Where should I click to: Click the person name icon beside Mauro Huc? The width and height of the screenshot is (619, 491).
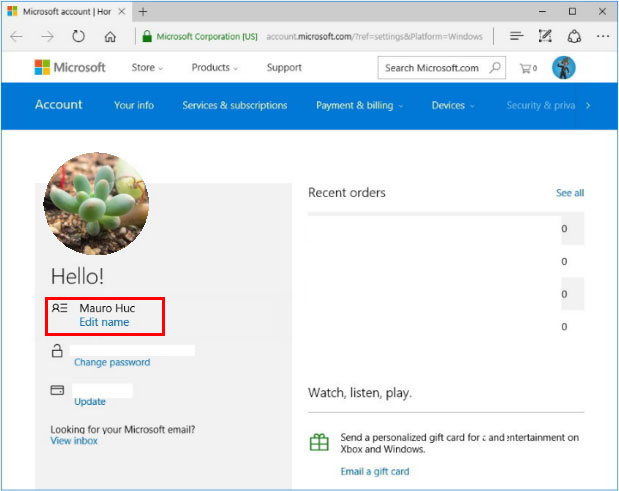[60, 308]
